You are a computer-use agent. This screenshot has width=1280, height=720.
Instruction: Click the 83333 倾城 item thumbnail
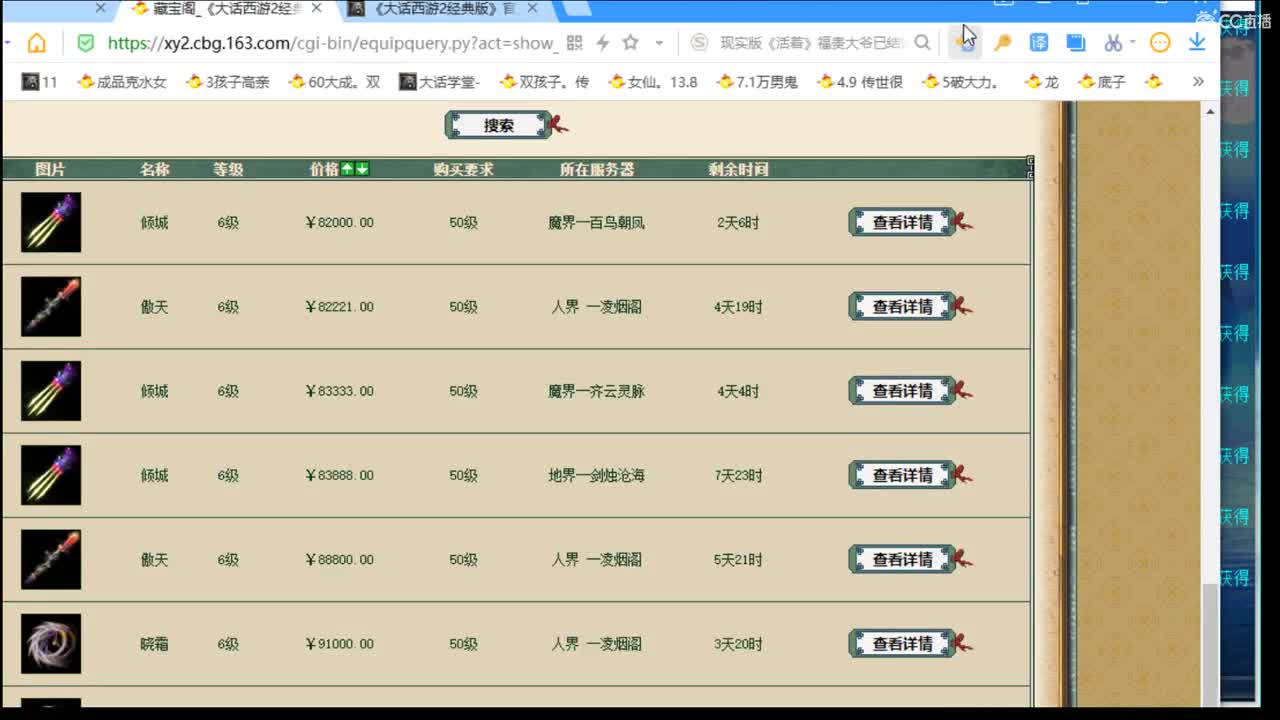pos(51,390)
